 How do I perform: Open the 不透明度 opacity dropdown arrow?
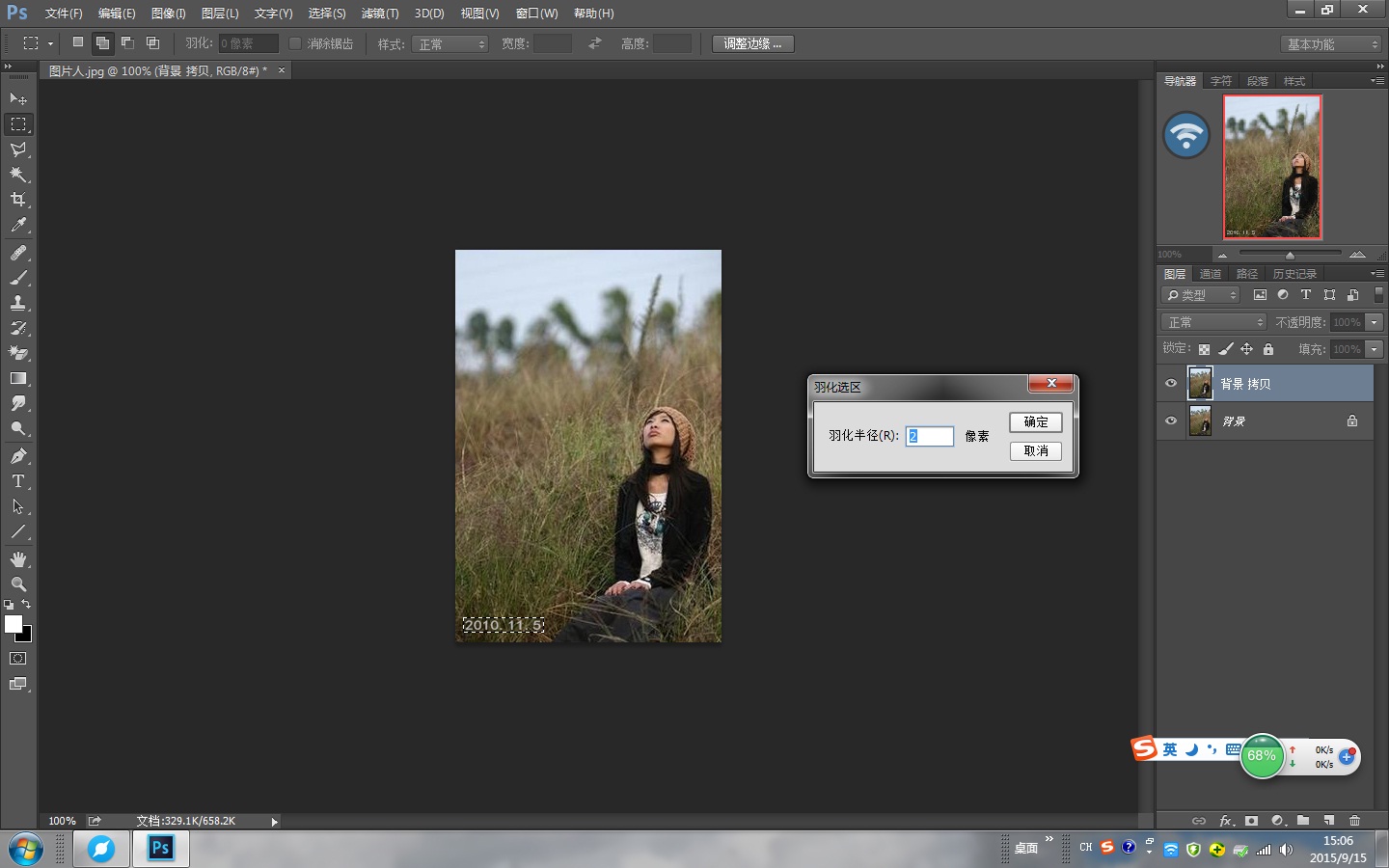(1375, 322)
